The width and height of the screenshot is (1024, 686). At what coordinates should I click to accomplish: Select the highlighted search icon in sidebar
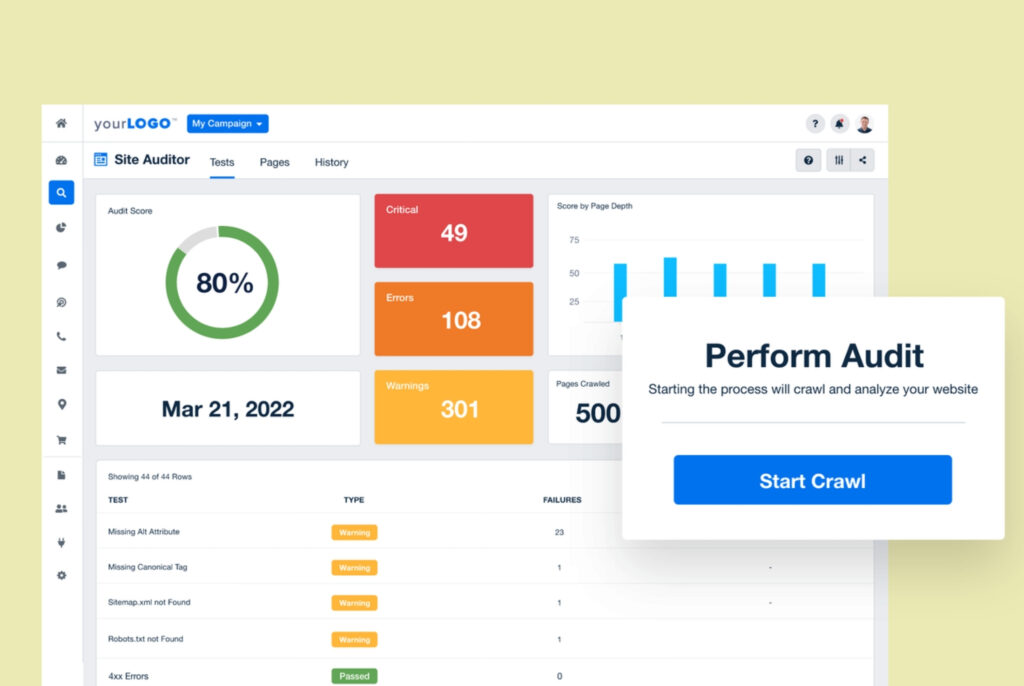pyautogui.click(x=61, y=193)
